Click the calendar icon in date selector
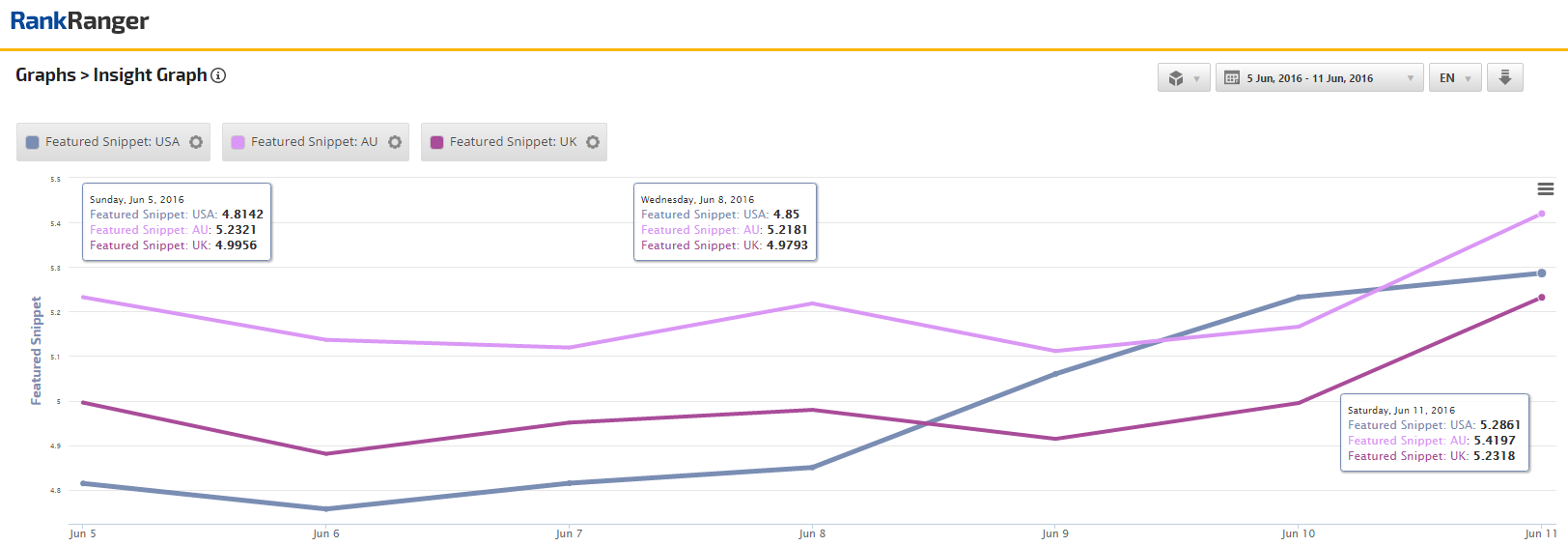The image size is (1568, 546). coord(1232,78)
